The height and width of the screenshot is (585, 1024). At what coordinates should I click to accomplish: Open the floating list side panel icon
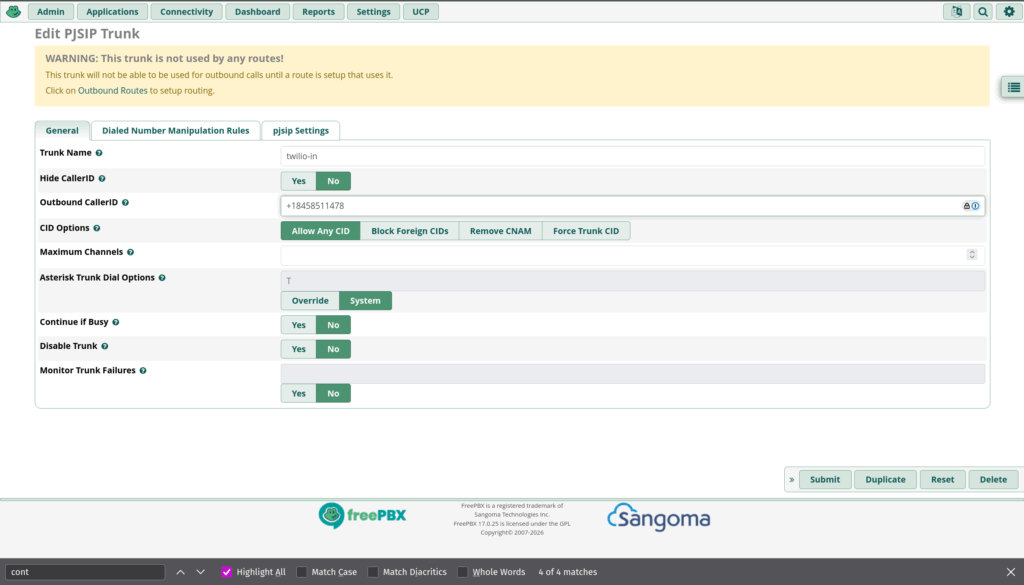click(1013, 88)
